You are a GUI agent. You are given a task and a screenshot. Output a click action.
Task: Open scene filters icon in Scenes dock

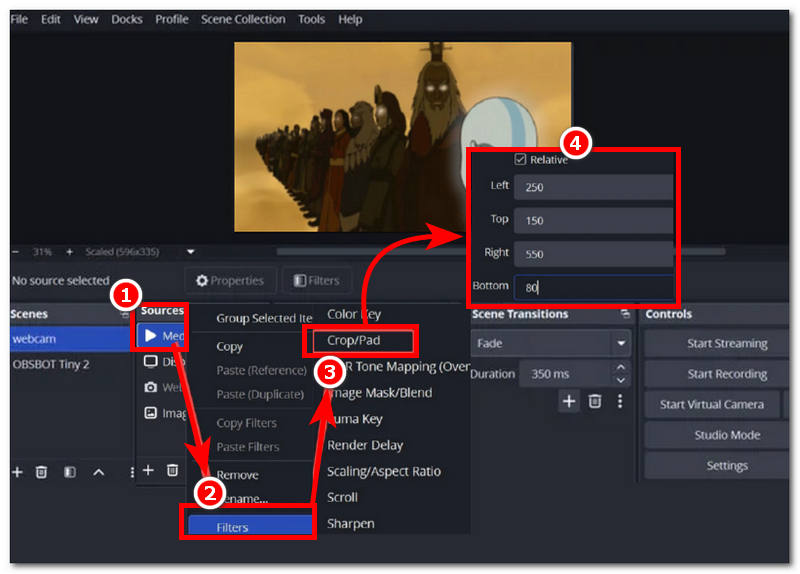point(70,472)
